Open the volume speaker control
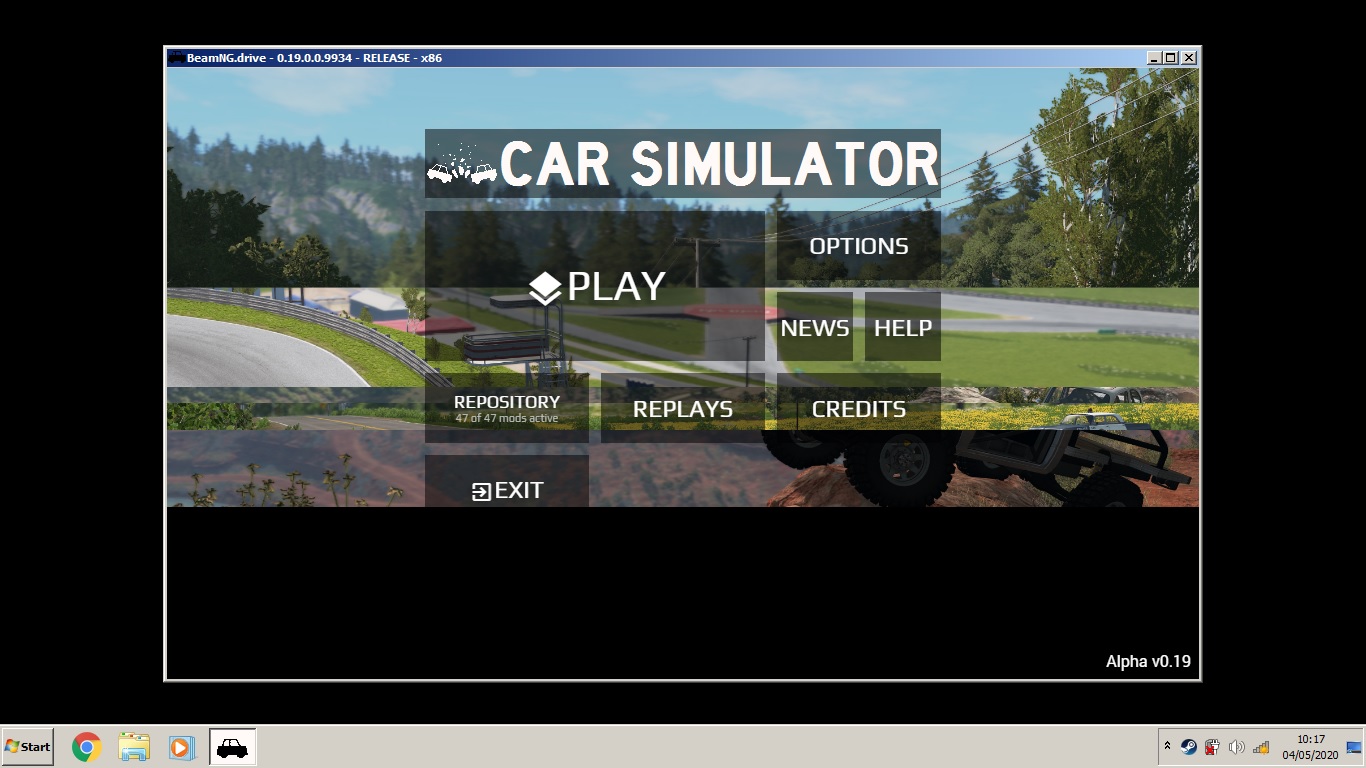 [x=1237, y=746]
